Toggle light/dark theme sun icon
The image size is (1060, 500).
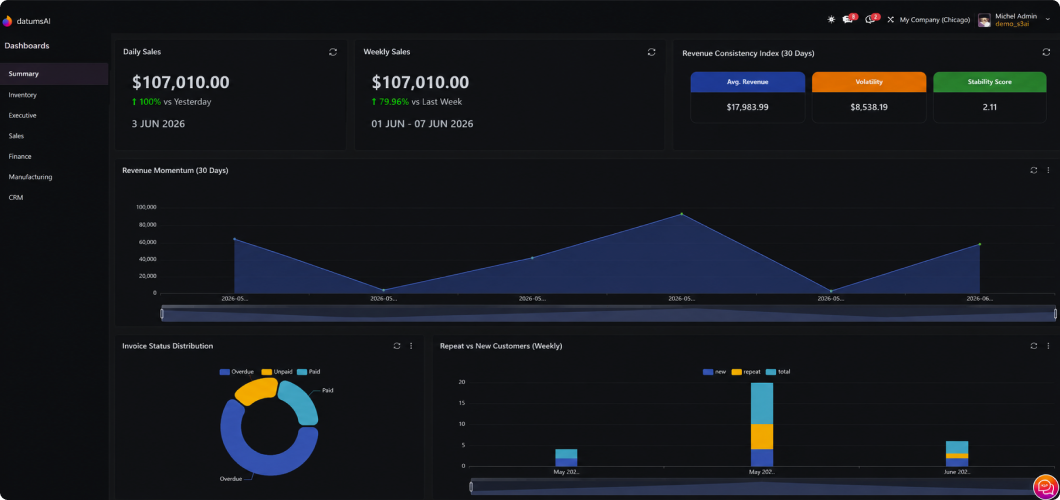tap(832, 20)
